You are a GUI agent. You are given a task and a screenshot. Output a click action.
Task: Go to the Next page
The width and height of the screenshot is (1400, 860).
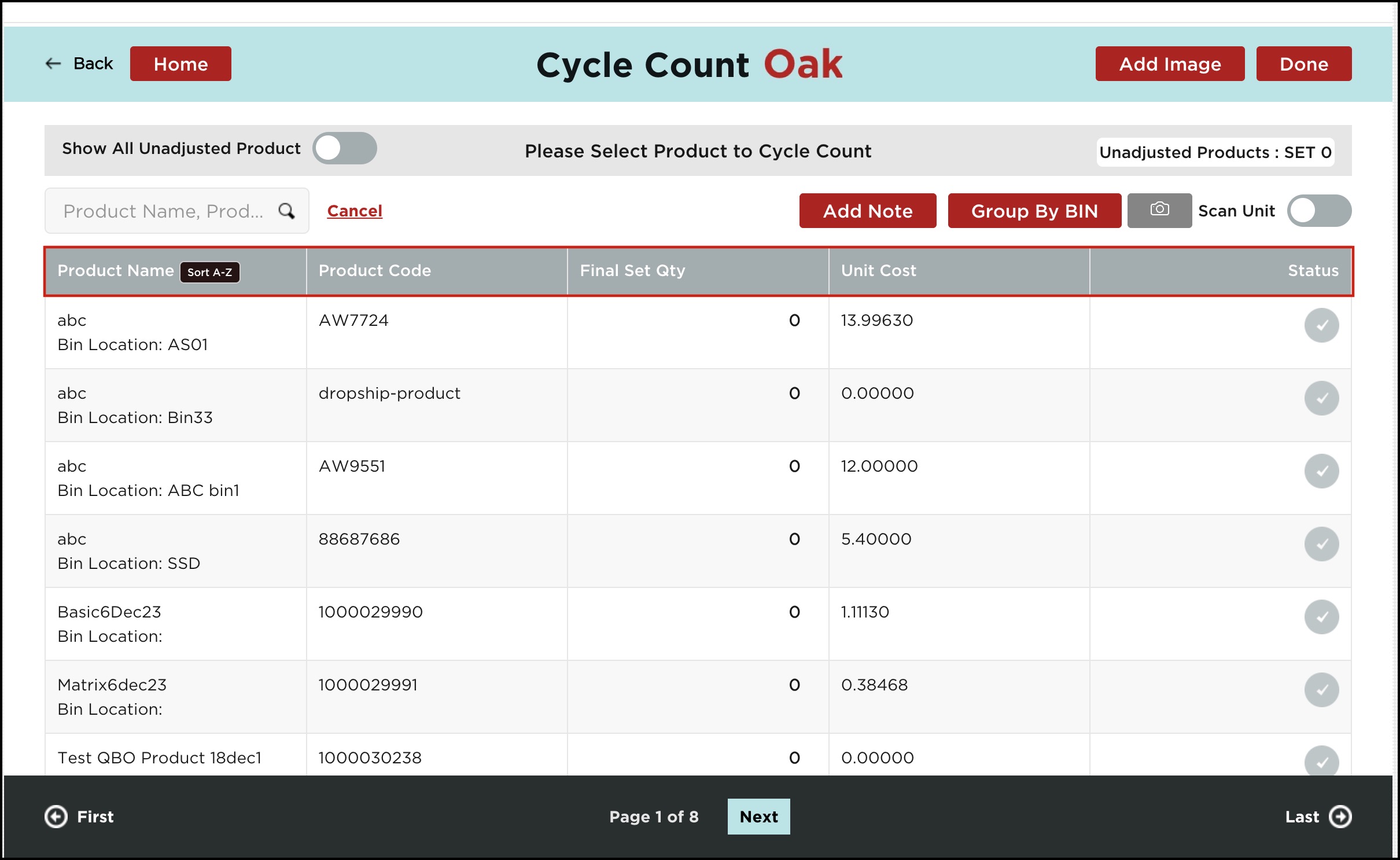[758, 817]
